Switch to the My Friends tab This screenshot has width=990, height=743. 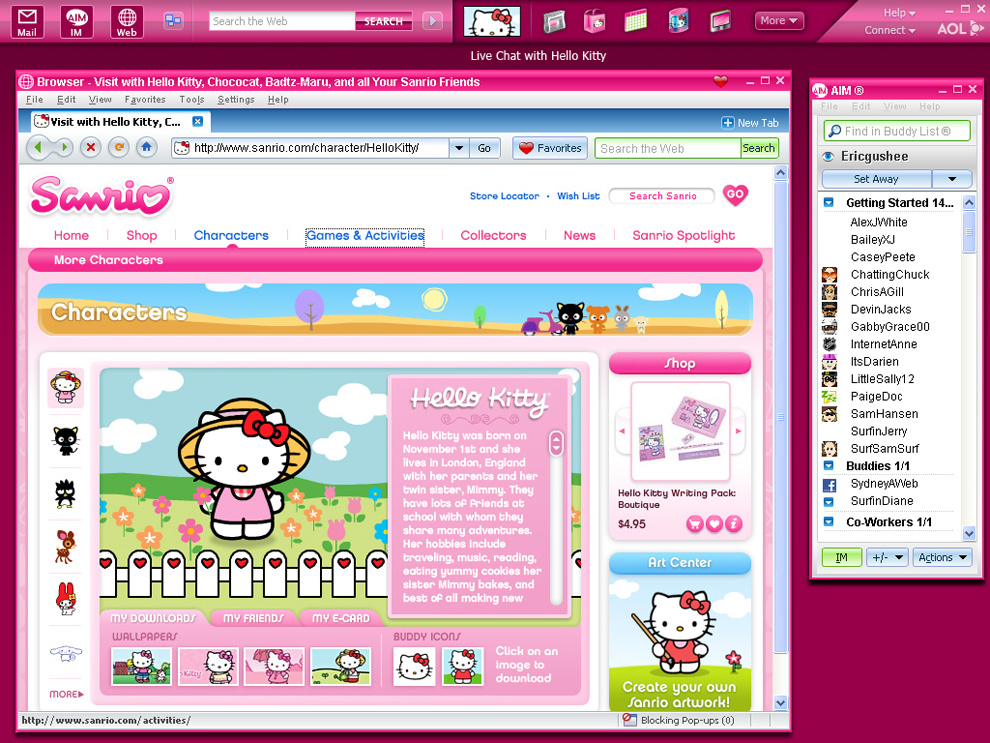(x=254, y=618)
